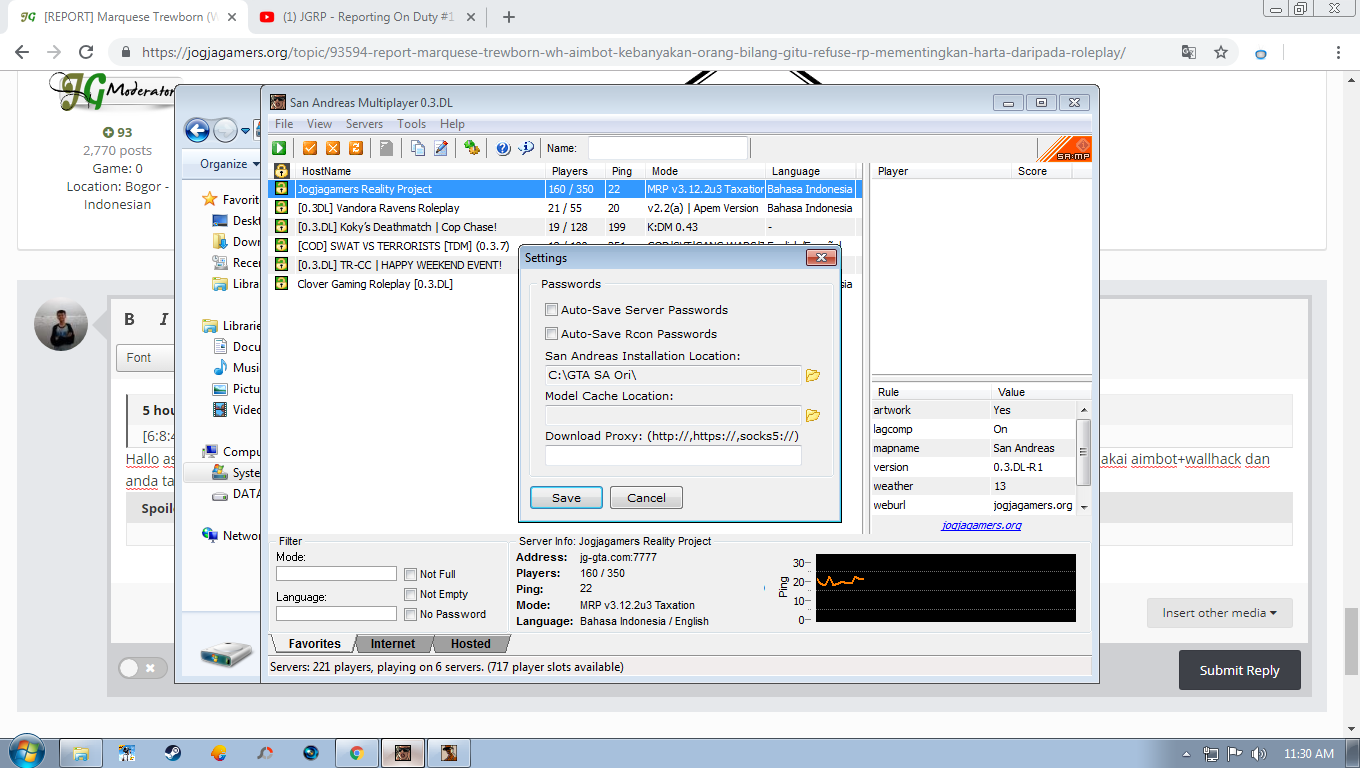Click the Language filter input field
The height and width of the screenshot is (768, 1360).
coord(336,614)
